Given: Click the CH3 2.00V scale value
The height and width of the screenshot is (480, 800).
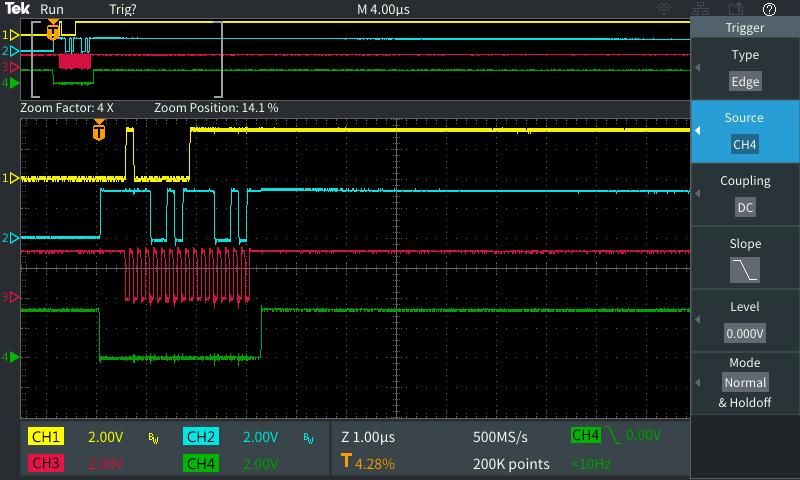Looking at the screenshot, I should point(106,464).
